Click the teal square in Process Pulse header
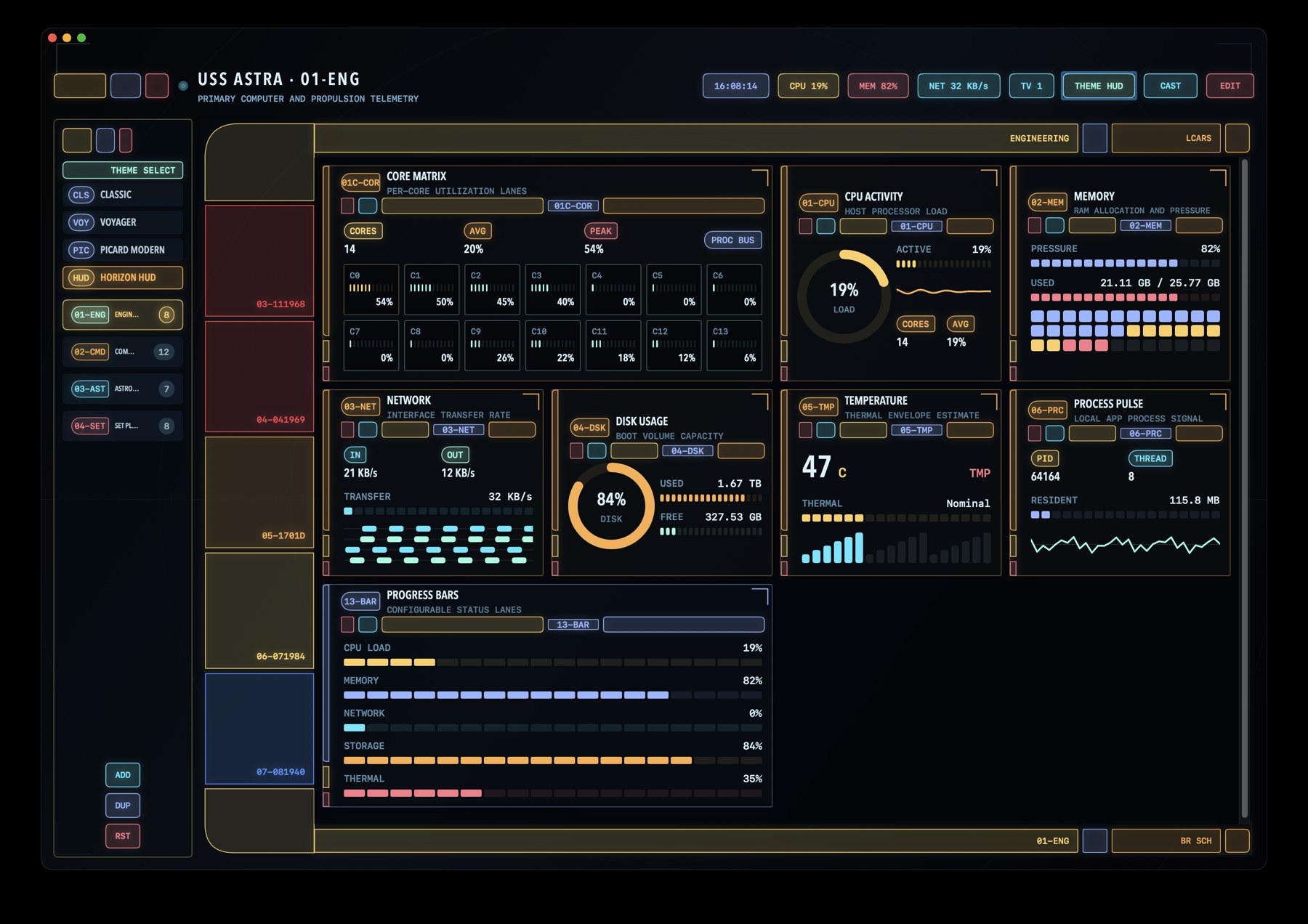 pos(1054,433)
